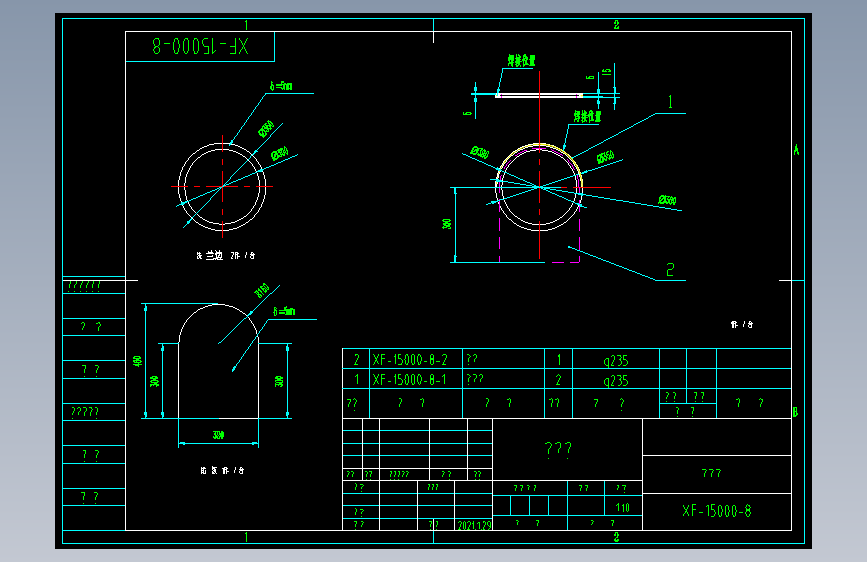Click item number 2 in the parts list

pos(357,360)
